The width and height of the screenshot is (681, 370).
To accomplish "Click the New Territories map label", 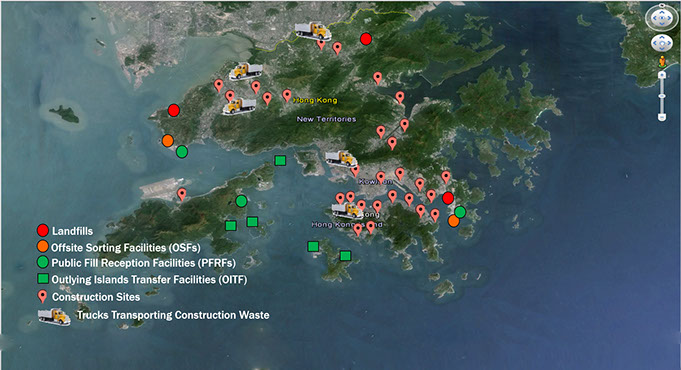I will pos(326,119).
